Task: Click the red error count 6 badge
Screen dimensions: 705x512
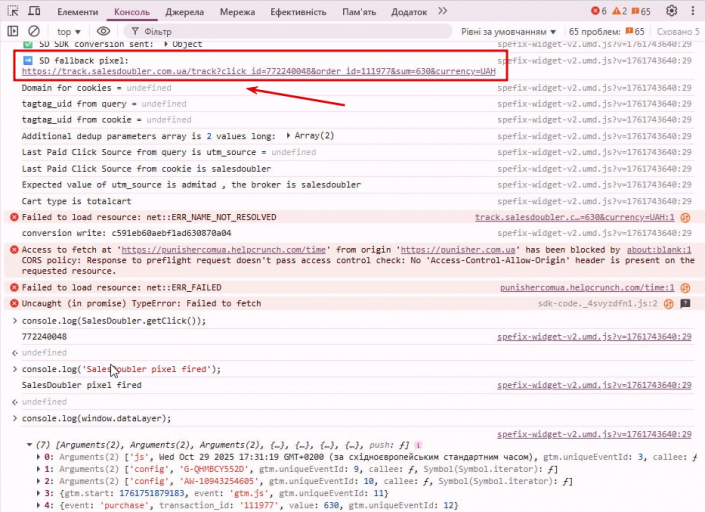Action: pos(598,11)
